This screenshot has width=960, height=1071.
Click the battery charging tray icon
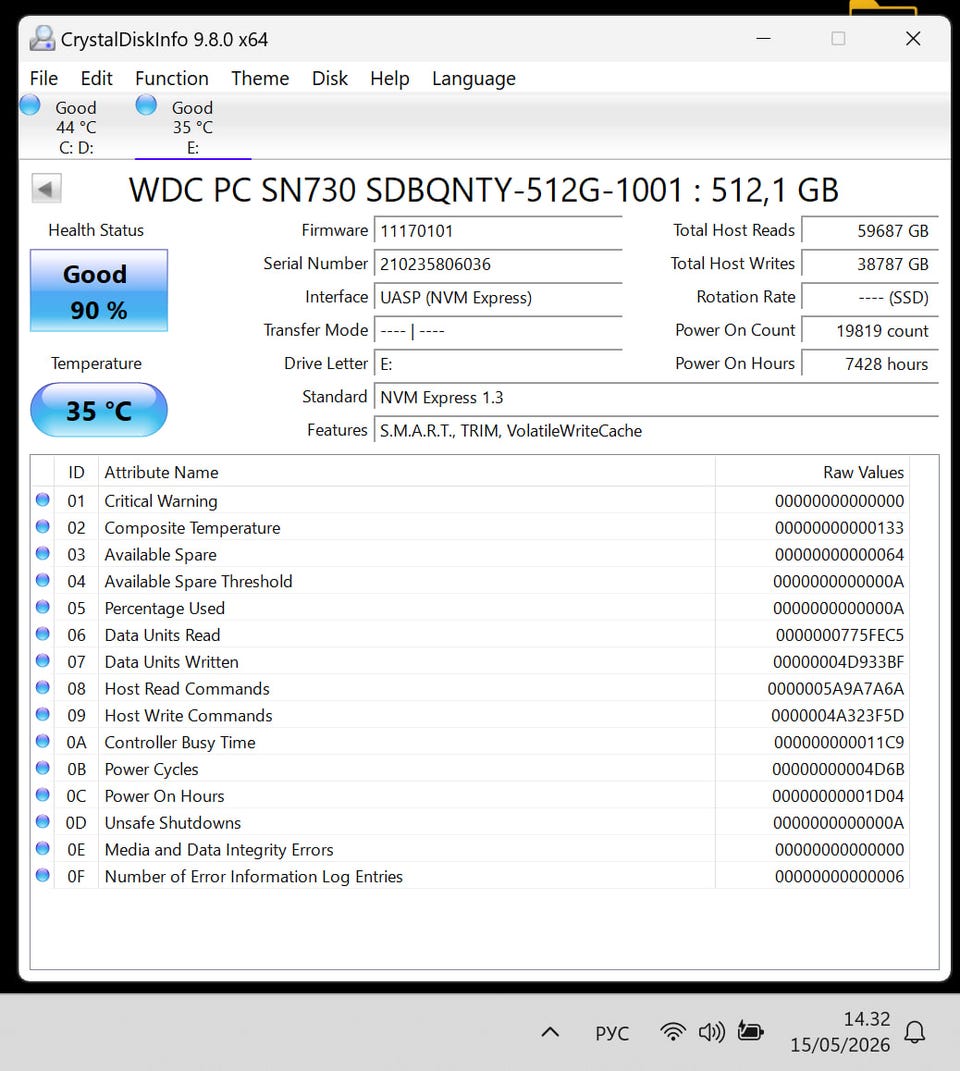click(750, 1031)
